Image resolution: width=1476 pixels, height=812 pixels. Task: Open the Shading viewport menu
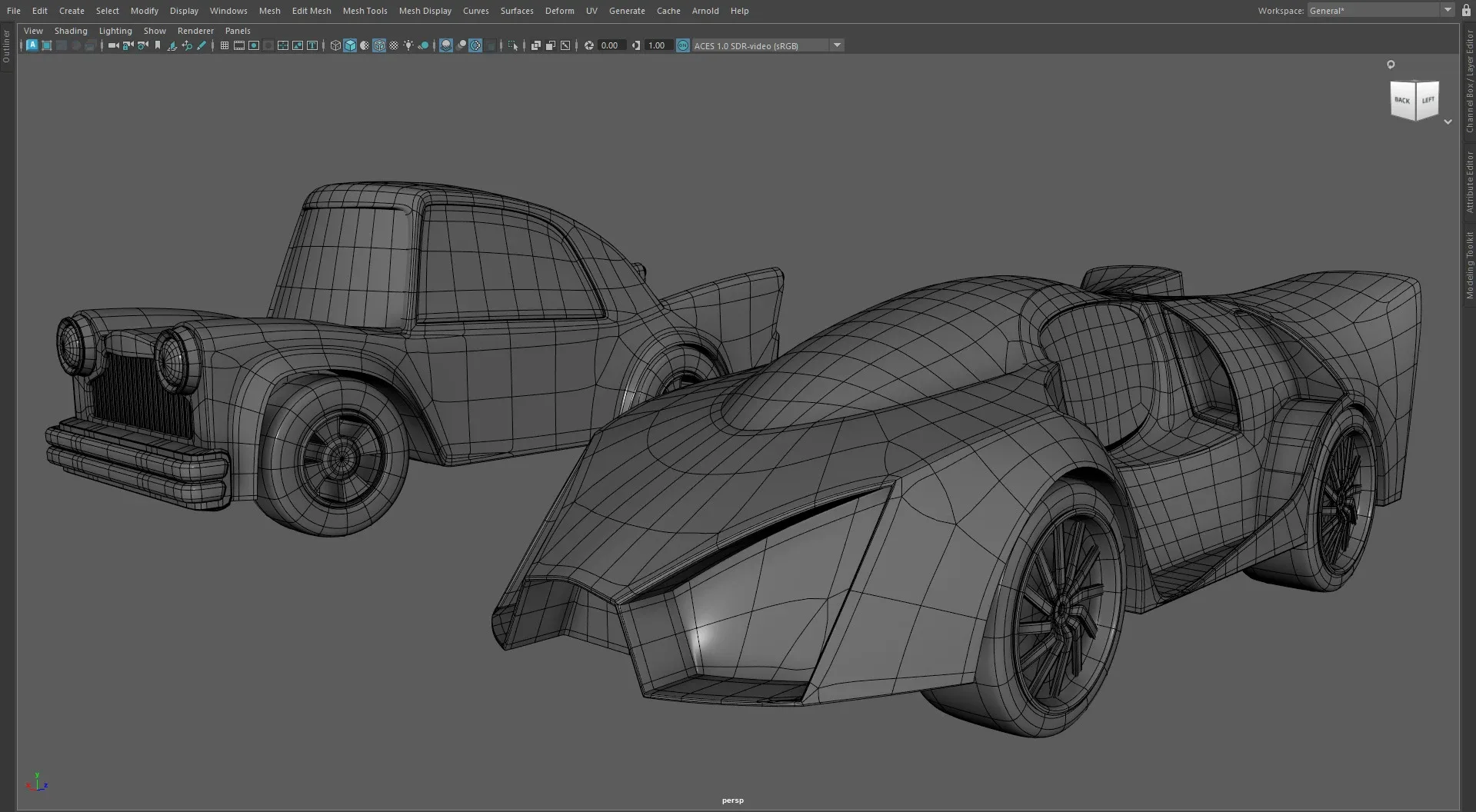[71, 31]
